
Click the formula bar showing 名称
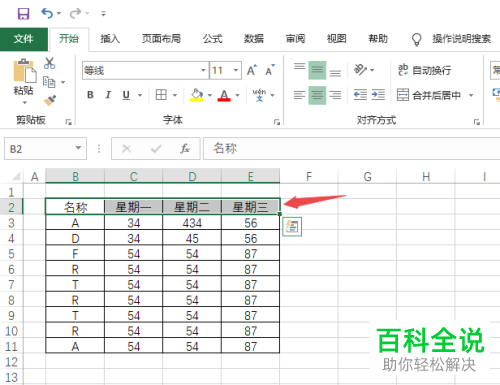(x=351, y=149)
